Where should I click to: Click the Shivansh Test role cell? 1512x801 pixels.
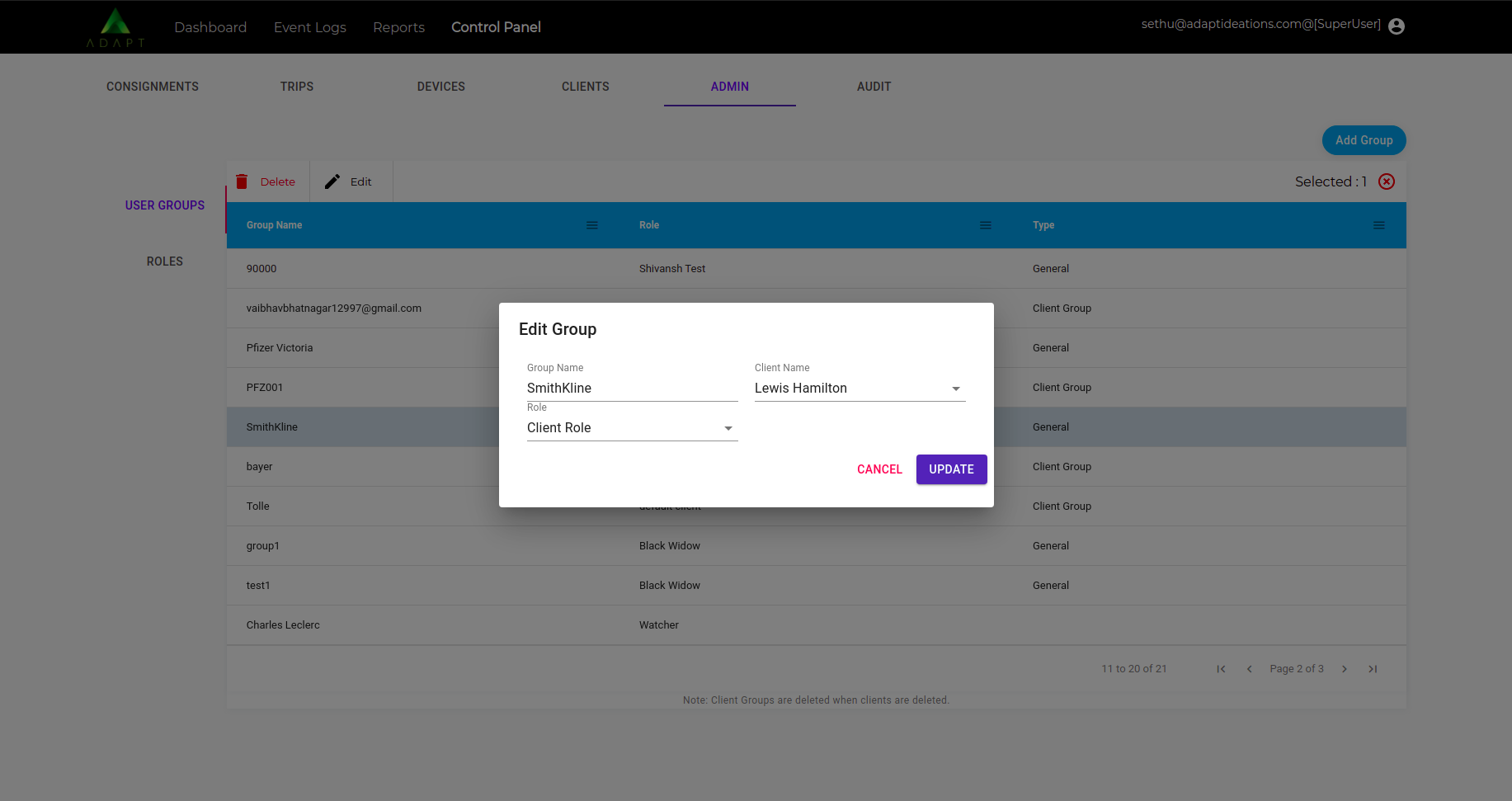pos(672,269)
